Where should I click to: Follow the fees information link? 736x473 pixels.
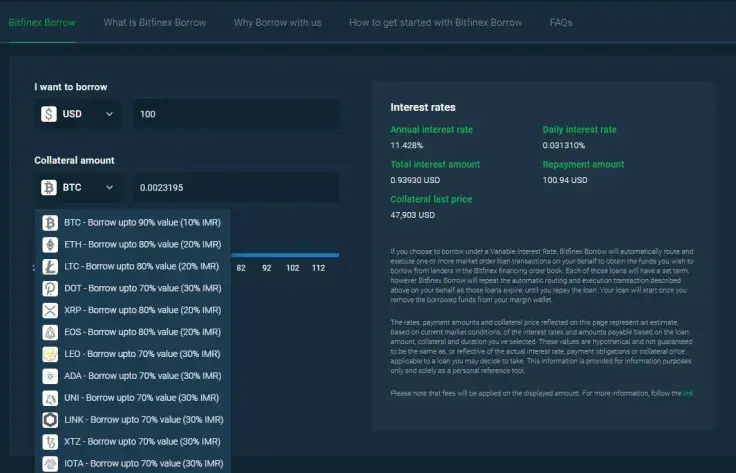(688, 393)
